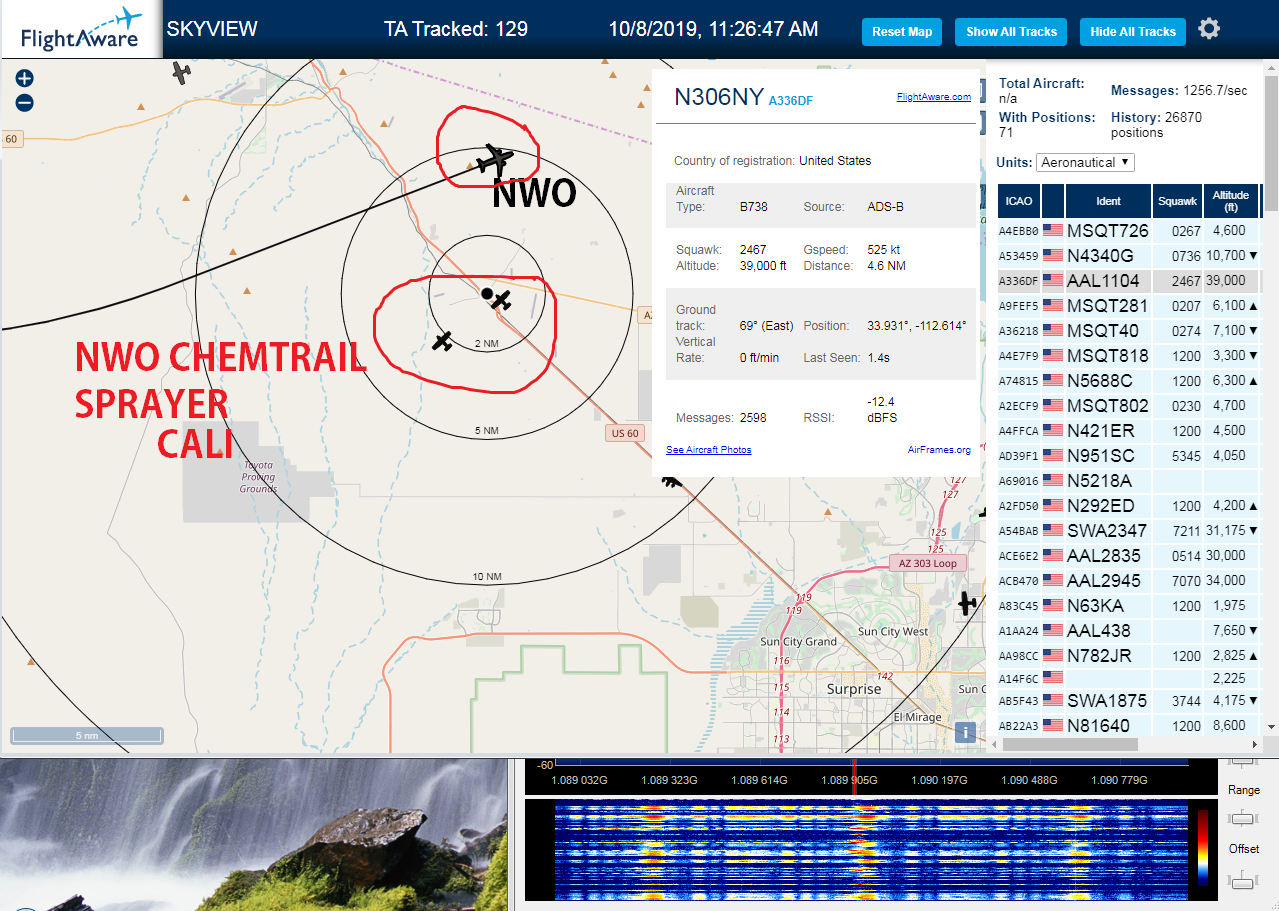Click US flag in SWA2347 row
This screenshot has height=911, width=1279.
pyautogui.click(x=1053, y=531)
